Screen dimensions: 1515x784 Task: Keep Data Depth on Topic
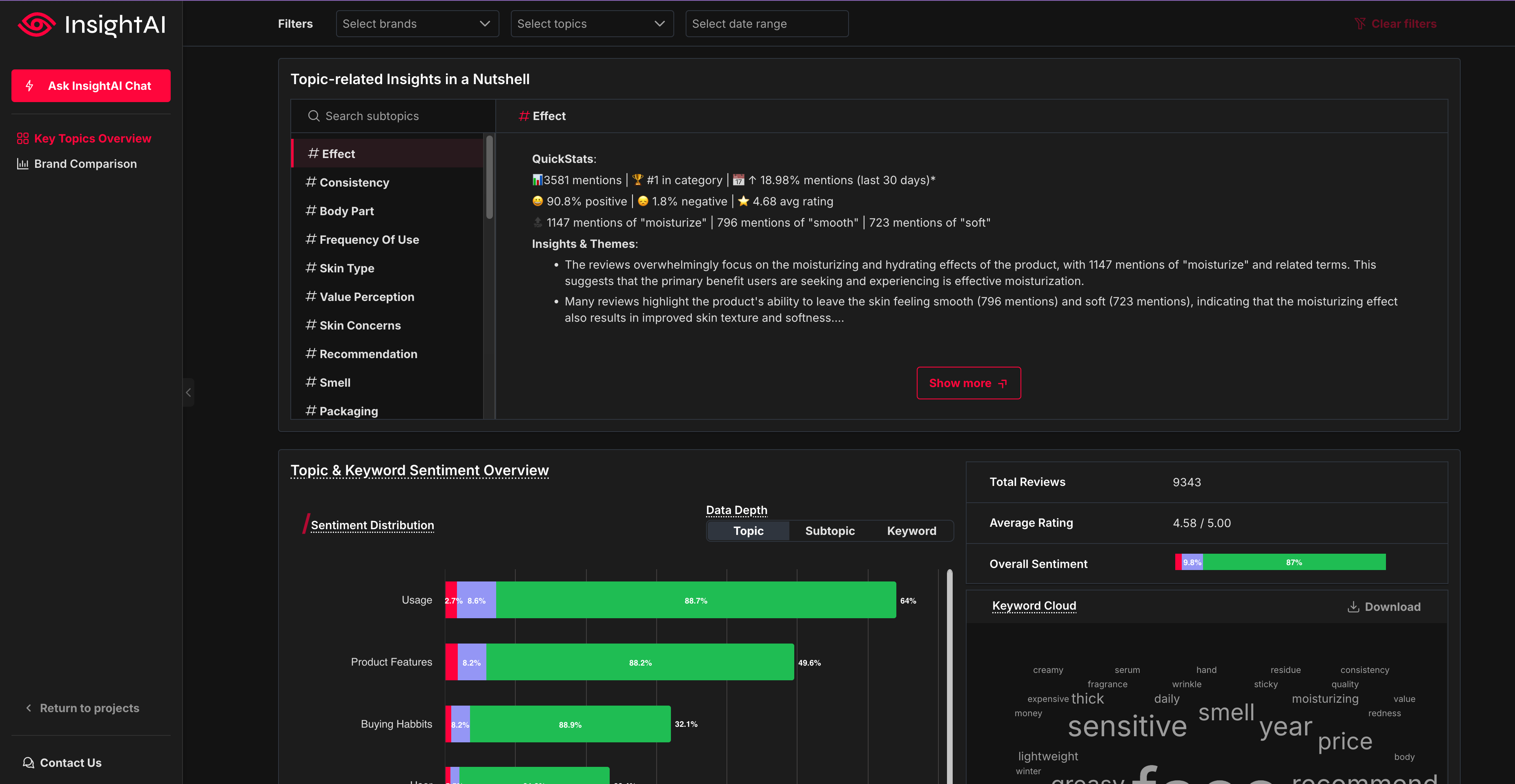(748, 530)
